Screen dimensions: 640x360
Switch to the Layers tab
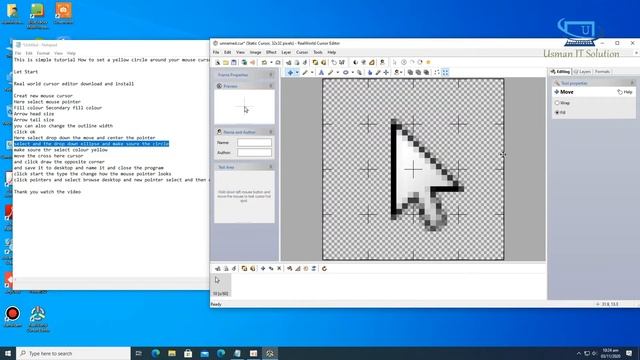pos(582,72)
